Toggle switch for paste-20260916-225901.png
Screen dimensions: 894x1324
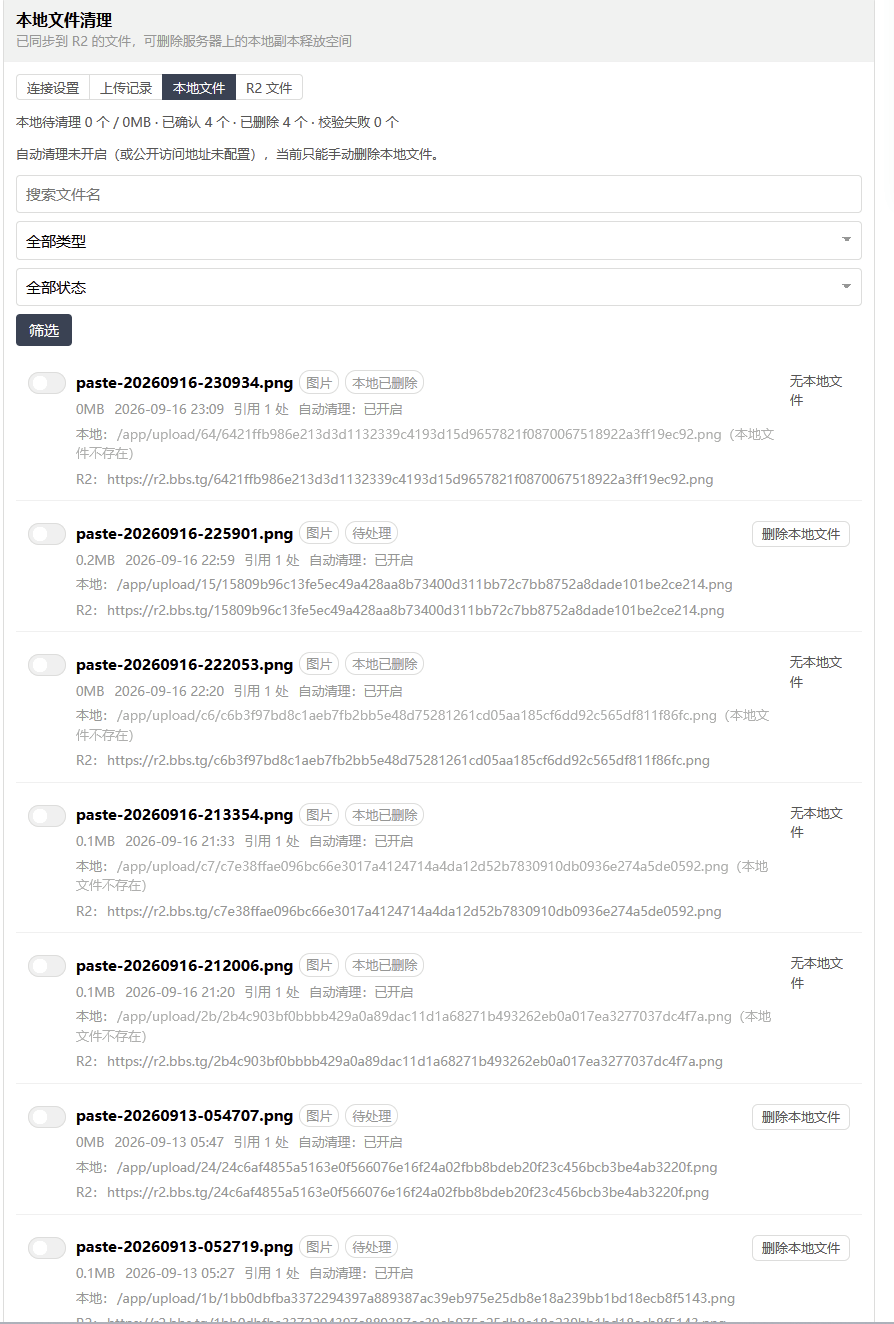tap(47, 534)
